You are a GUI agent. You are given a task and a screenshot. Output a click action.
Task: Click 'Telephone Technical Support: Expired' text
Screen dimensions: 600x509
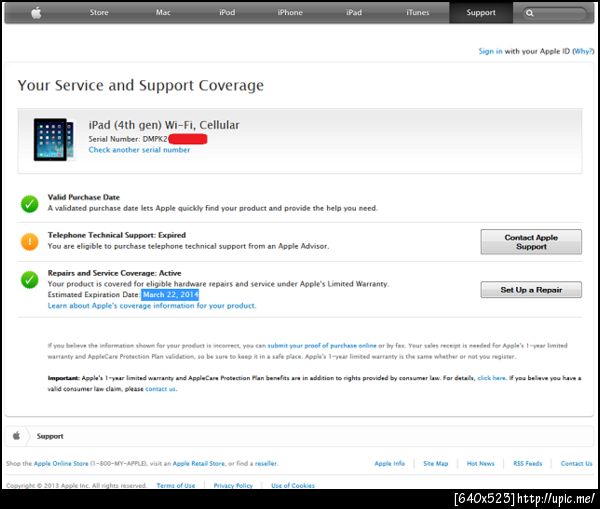(117, 235)
